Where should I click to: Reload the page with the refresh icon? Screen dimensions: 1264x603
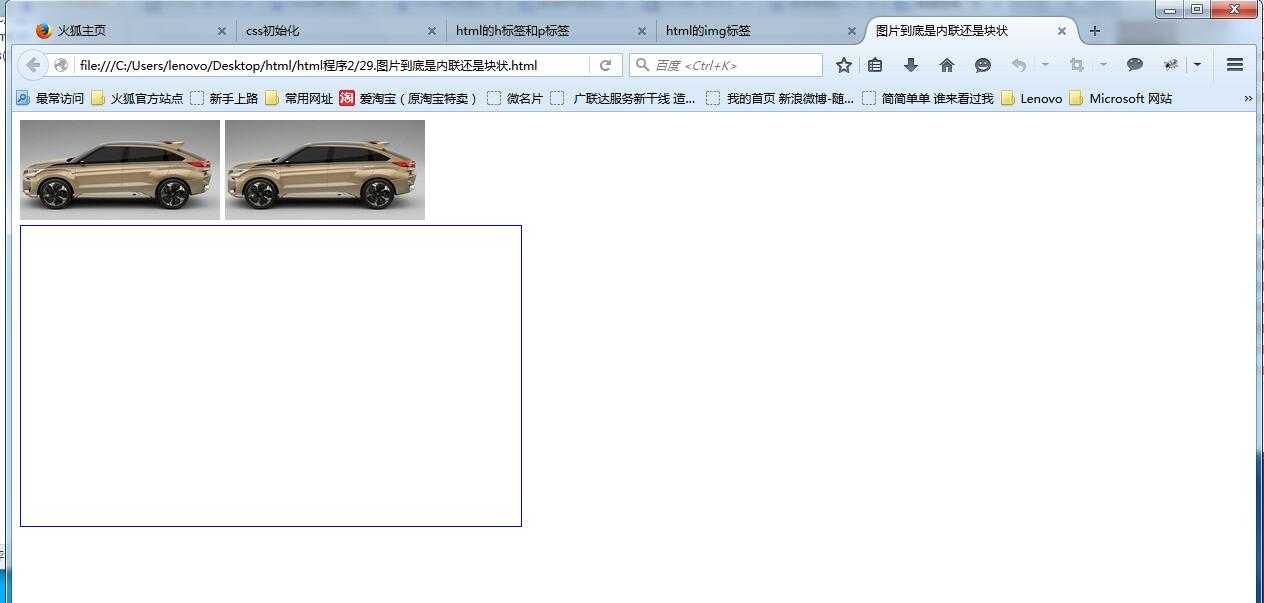(x=605, y=65)
